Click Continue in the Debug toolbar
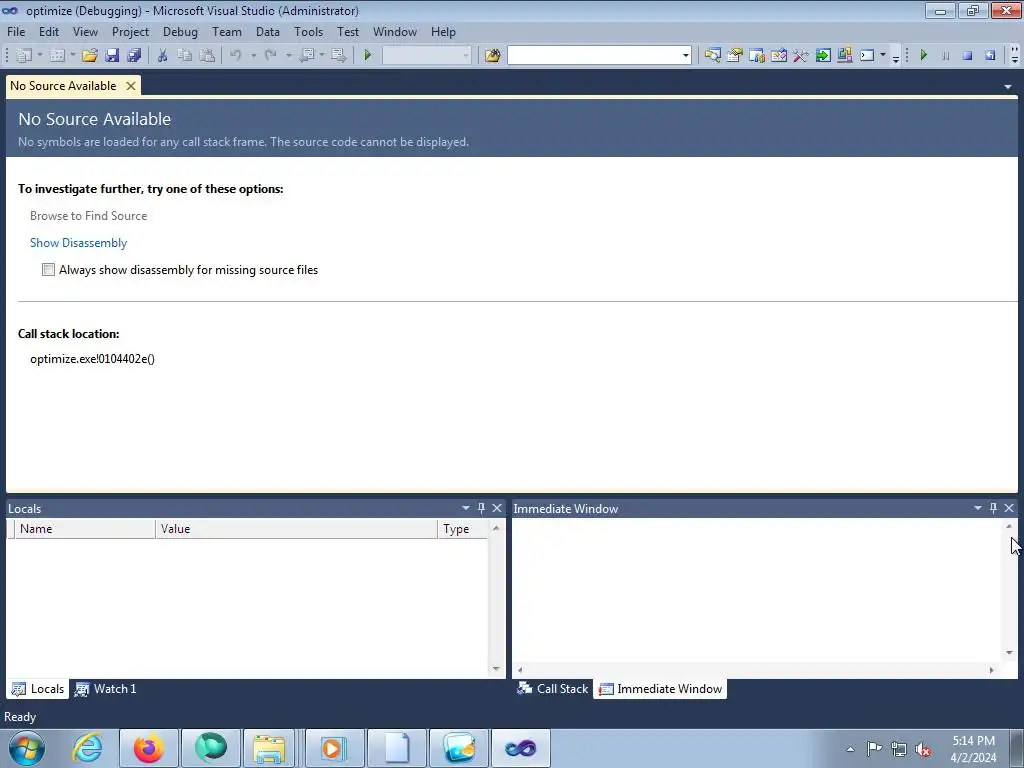The image size is (1024, 768). pos(923,56)
